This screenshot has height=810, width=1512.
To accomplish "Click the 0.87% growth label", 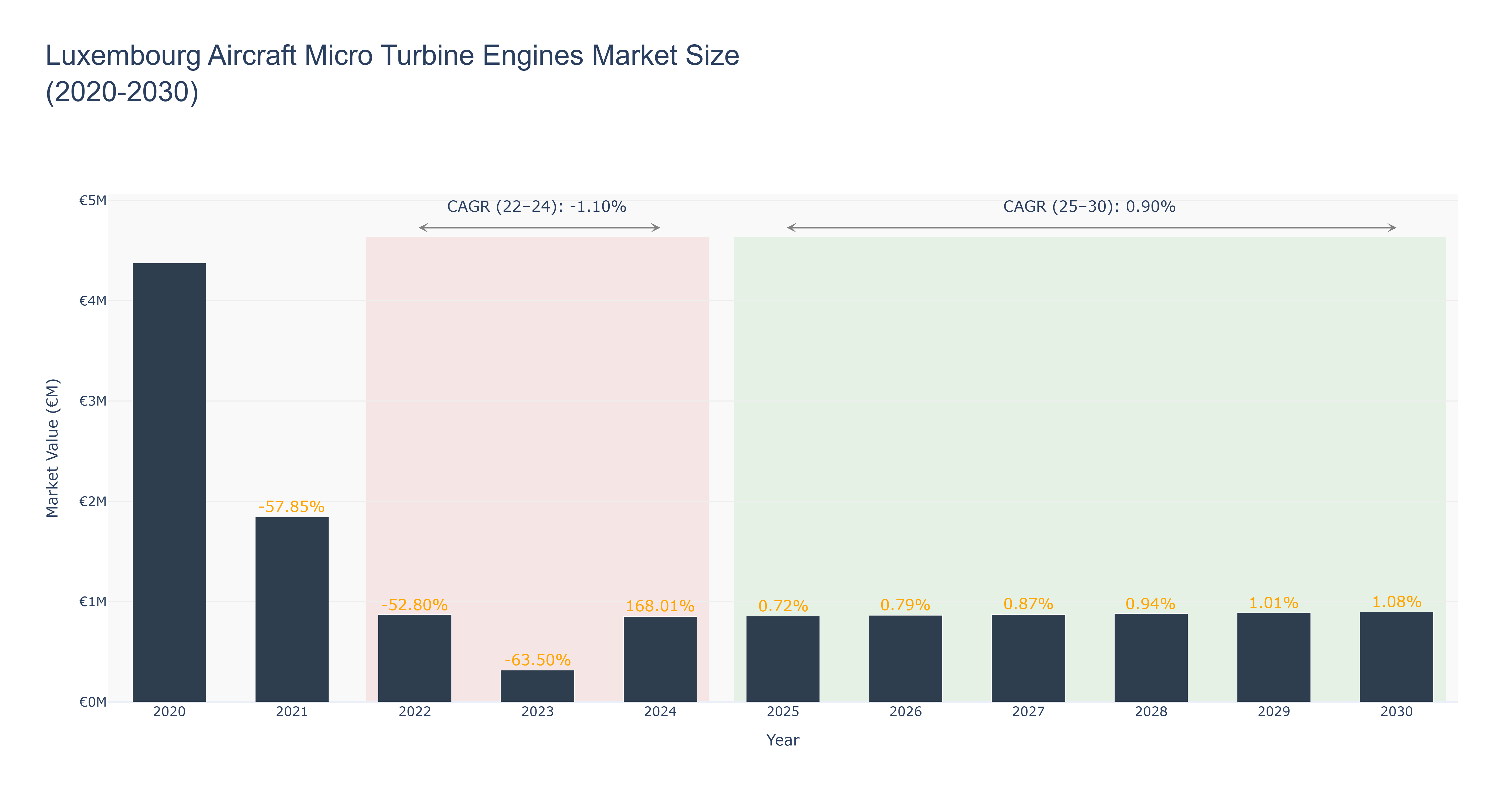I will 1028,603.
